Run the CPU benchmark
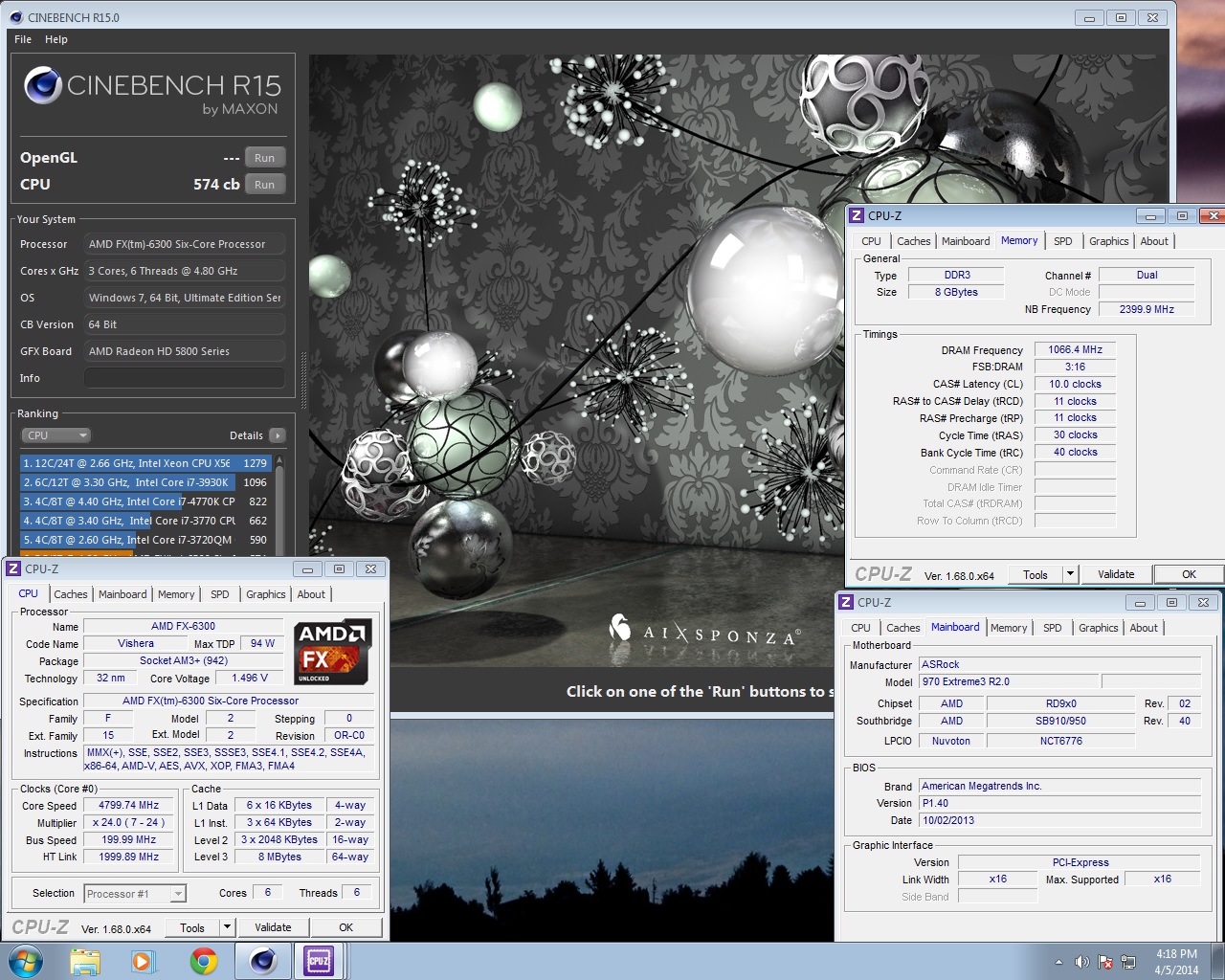The width and height of the screenshot is (1225, 980). click(265, 185)
